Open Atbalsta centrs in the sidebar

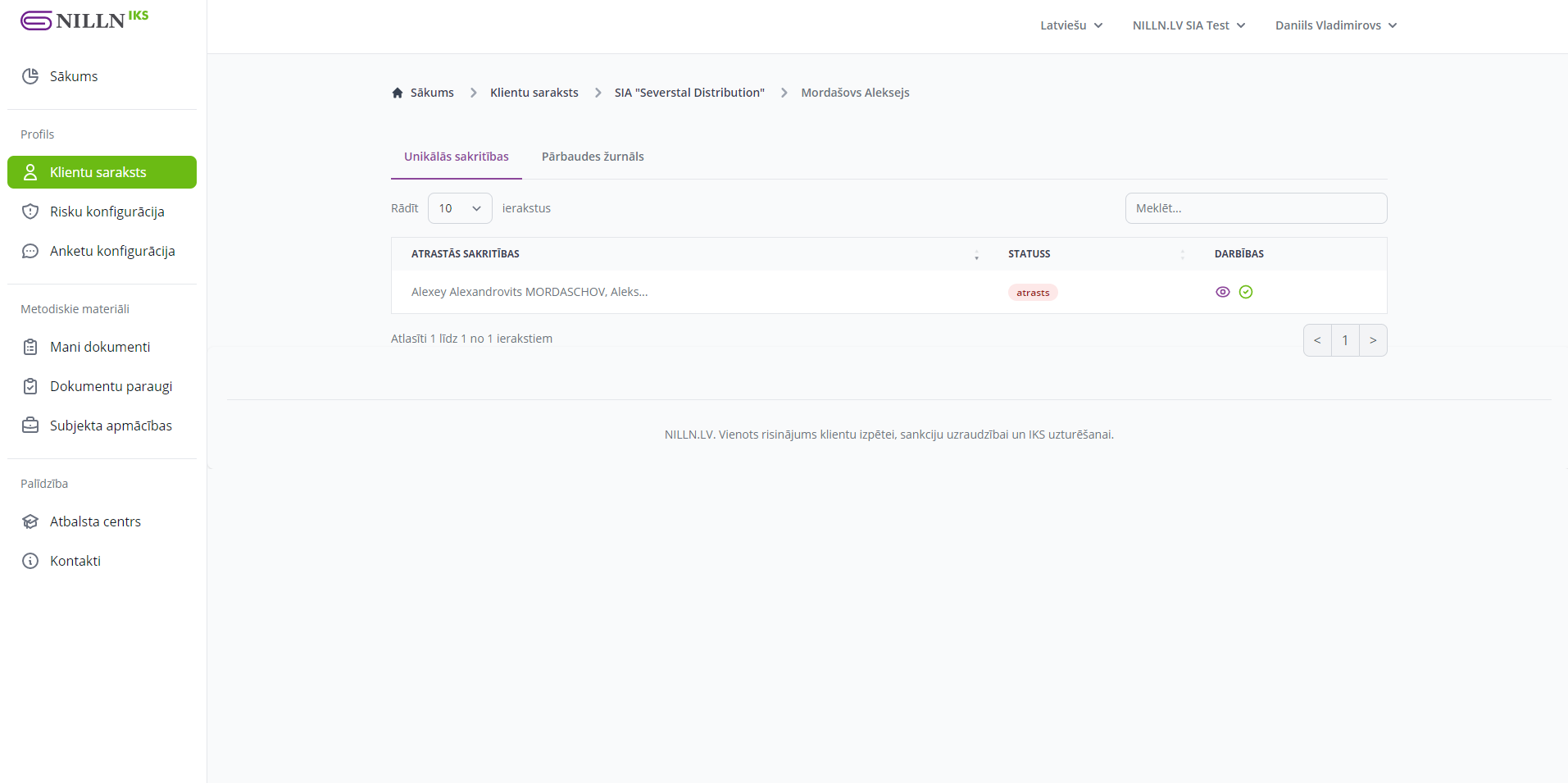click(102, 521)
